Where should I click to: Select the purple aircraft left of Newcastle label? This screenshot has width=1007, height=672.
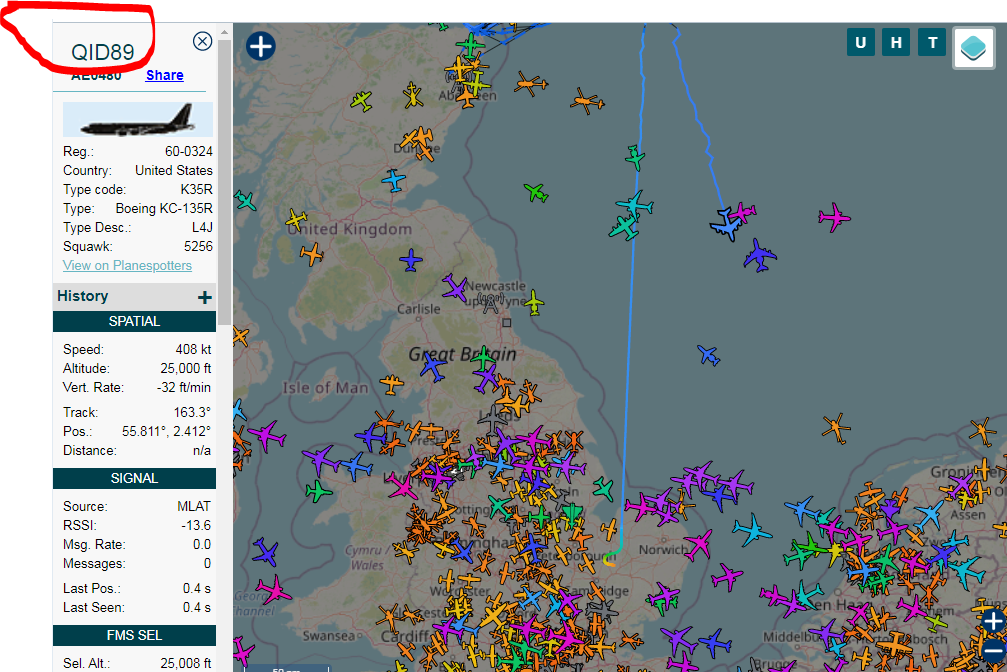455,288
